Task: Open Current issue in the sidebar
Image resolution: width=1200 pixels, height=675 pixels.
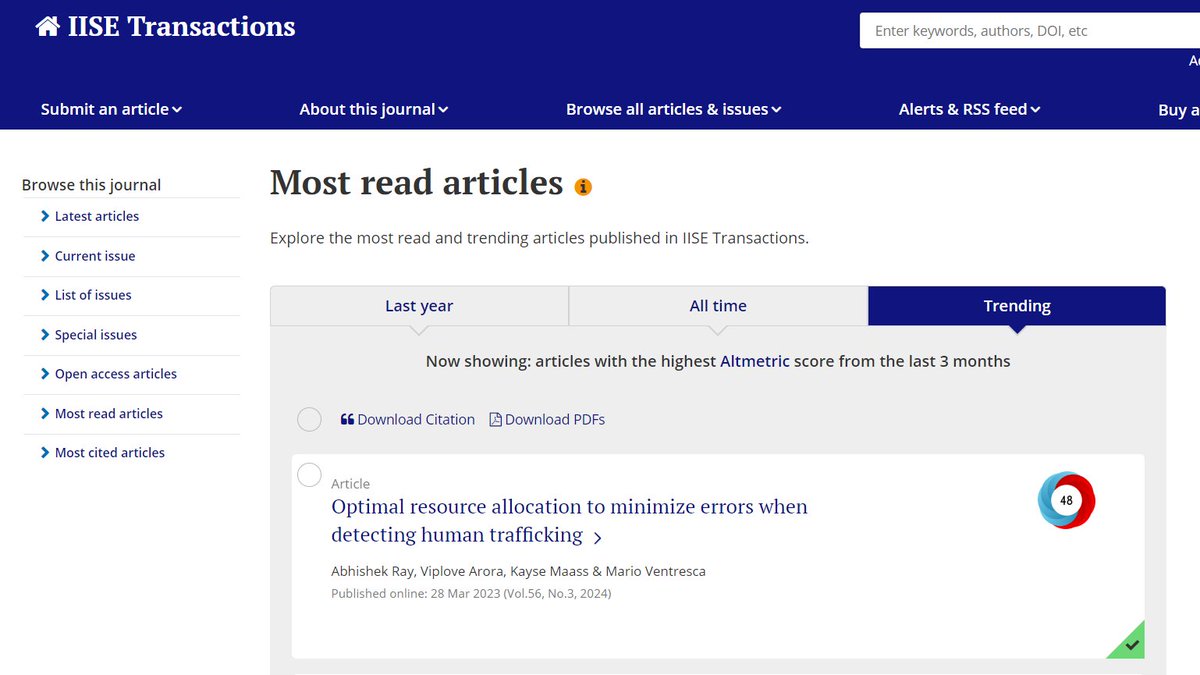Action: coord(95,256)
